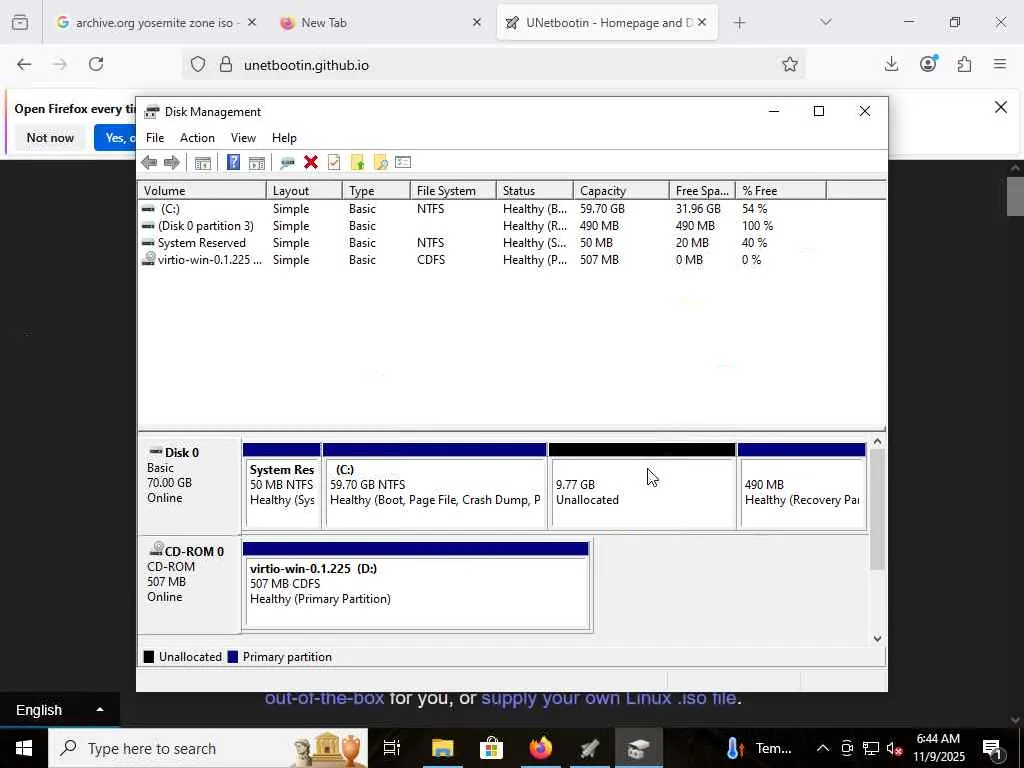Close the UNetbootin browser tab
This screenshot has width=1024, height=768.
(702, 22)
